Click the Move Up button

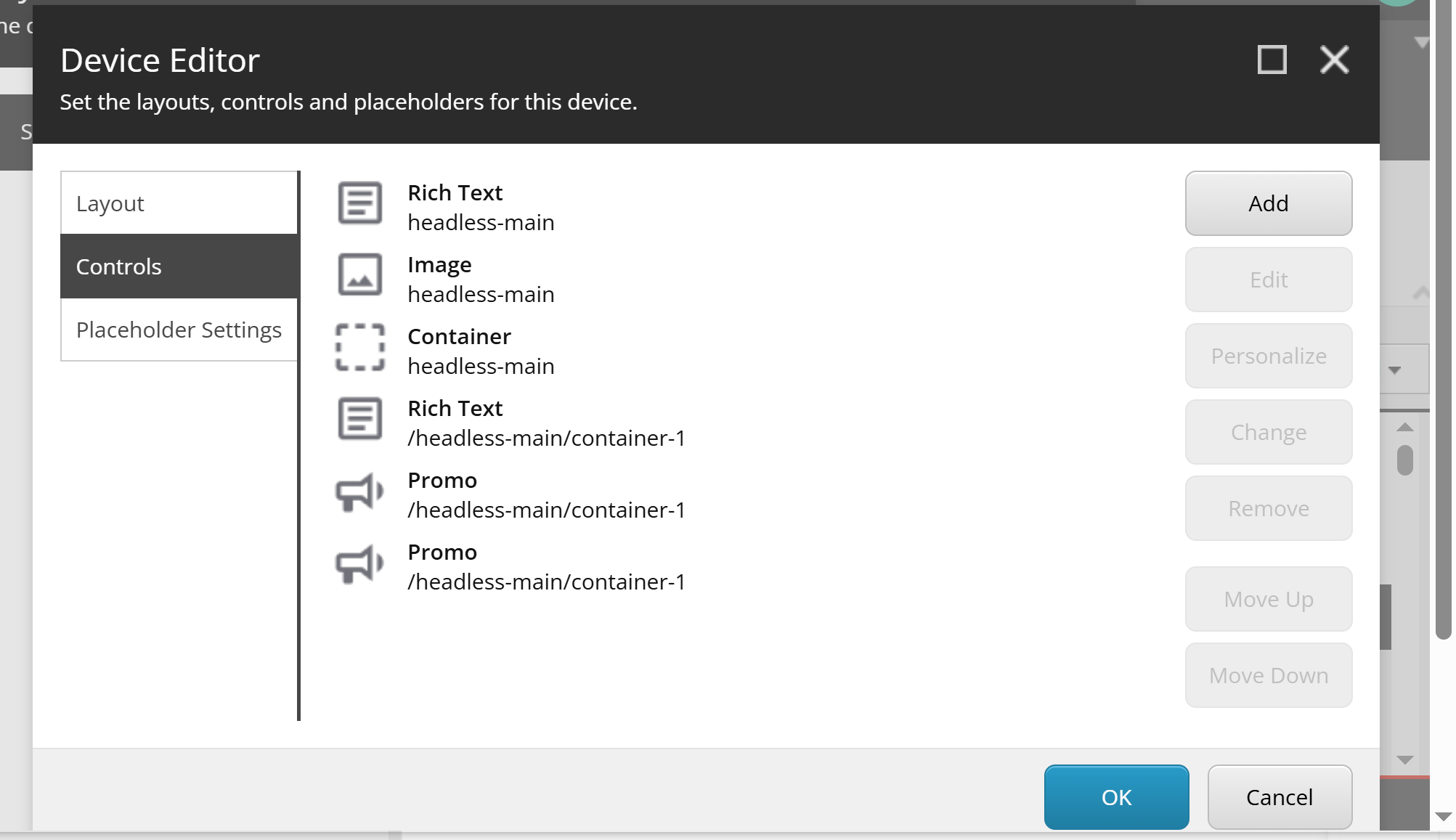1269,599
